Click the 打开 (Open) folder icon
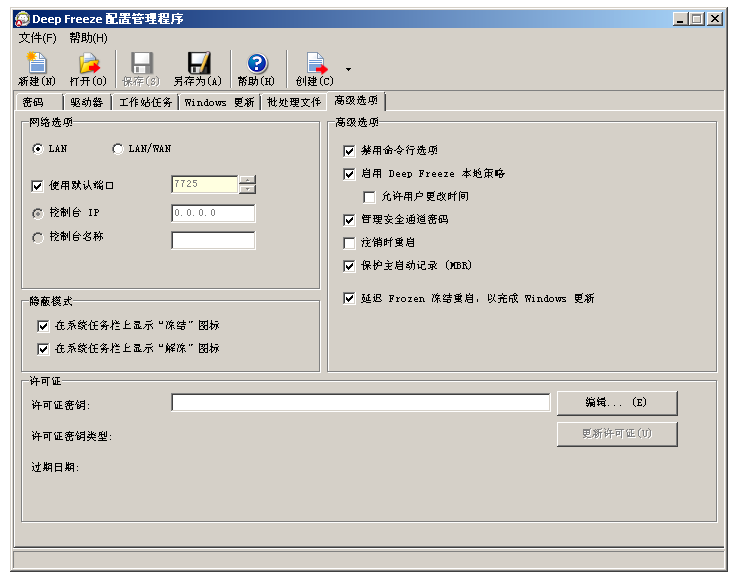Viewport: 739px width, 581px height. click(x=88, y=63)
